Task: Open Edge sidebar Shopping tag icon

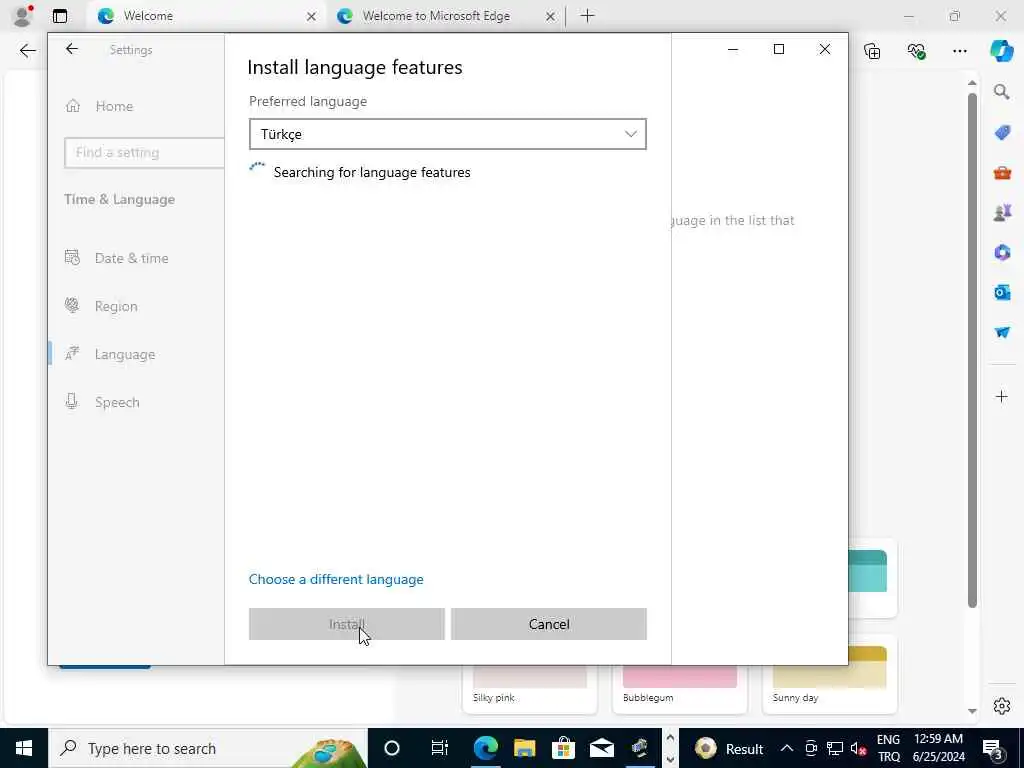Action: pyautogui.click(x=1002, y=133)
